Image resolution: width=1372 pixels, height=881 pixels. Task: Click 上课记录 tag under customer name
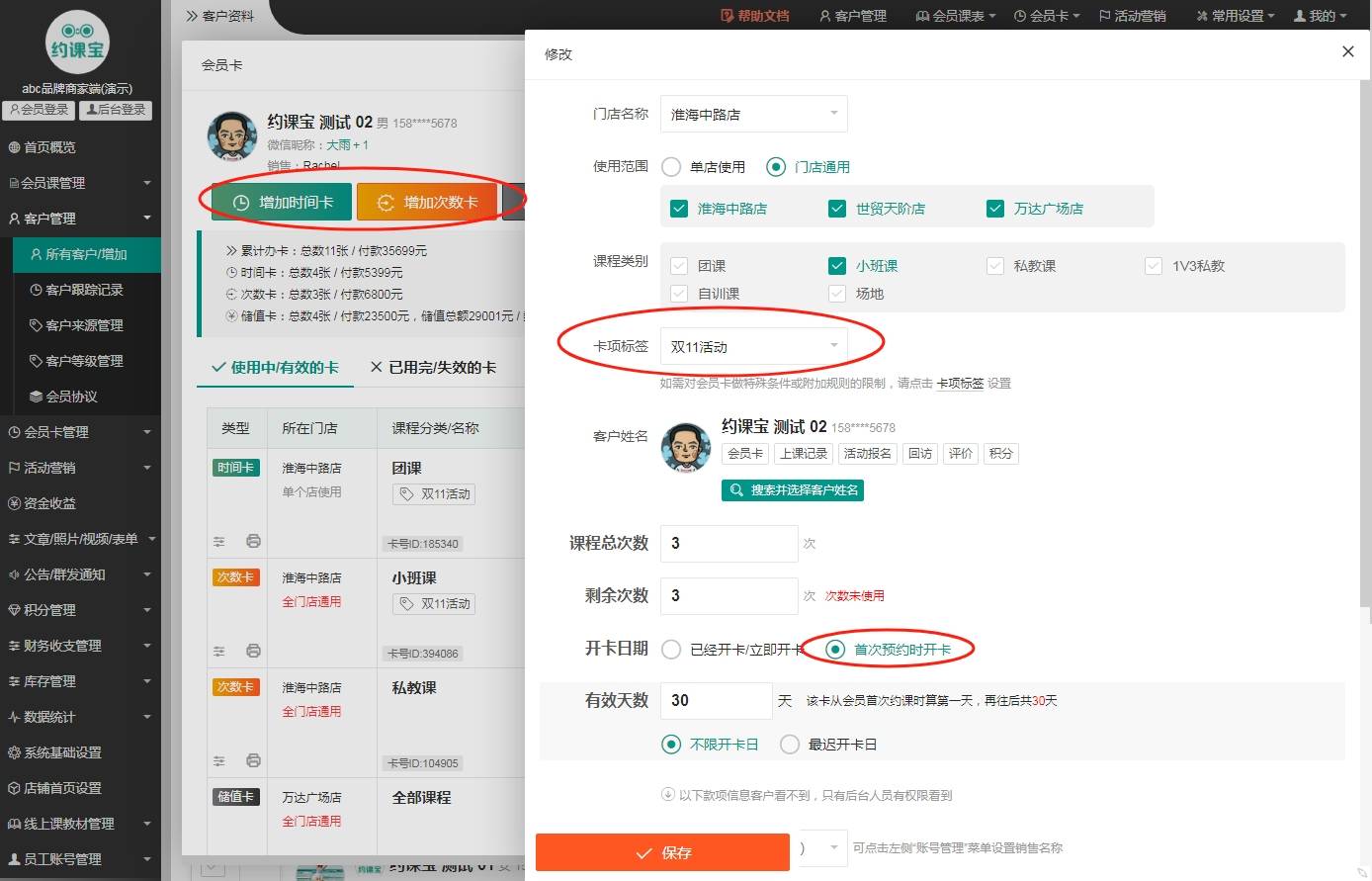803,453
